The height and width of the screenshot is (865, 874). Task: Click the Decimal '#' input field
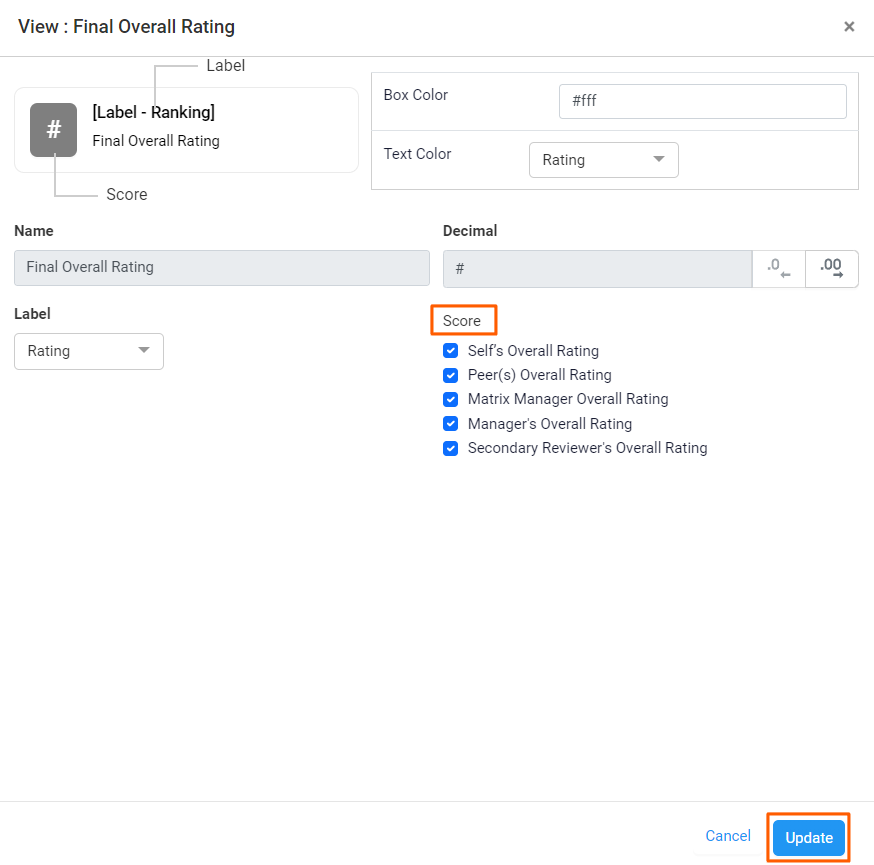tap(597, 268)
